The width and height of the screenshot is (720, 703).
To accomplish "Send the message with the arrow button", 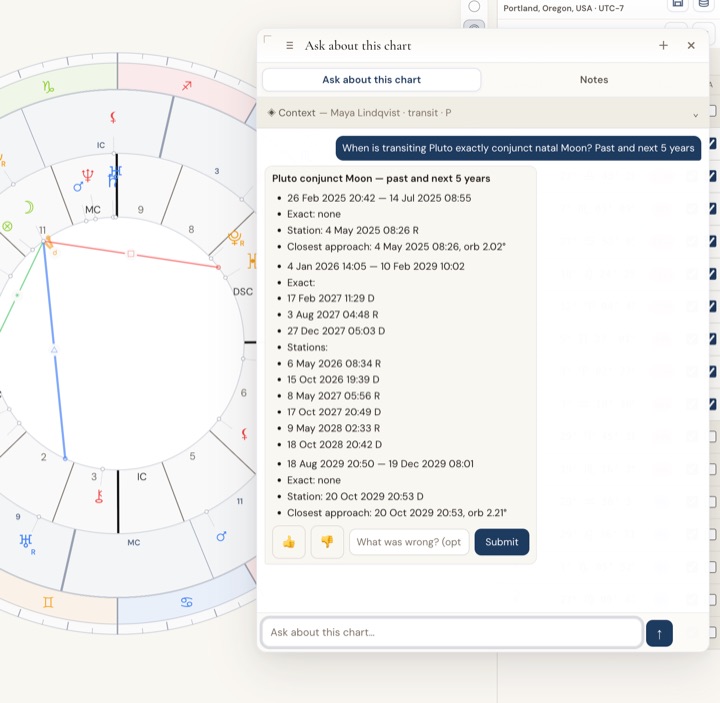I will click(659, 633).
